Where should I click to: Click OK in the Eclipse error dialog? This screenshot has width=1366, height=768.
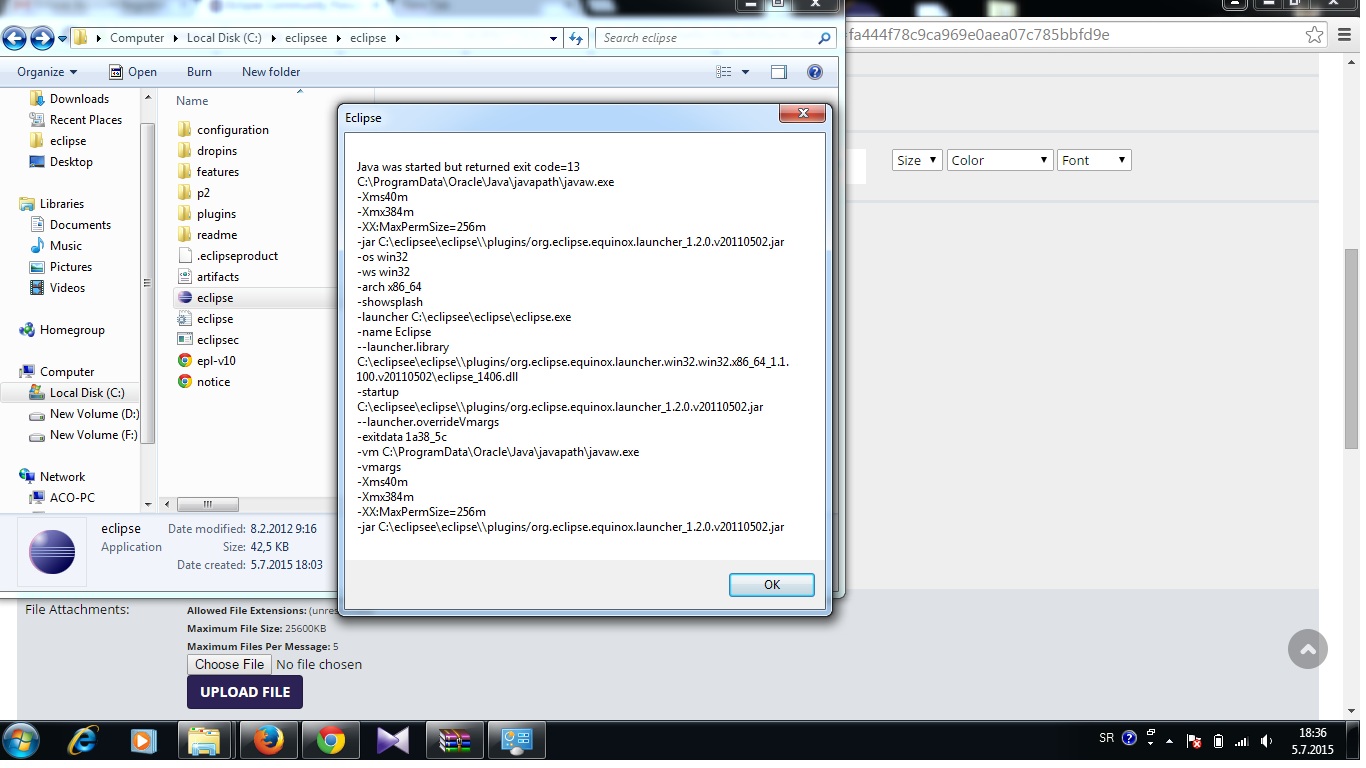(771, 585)
